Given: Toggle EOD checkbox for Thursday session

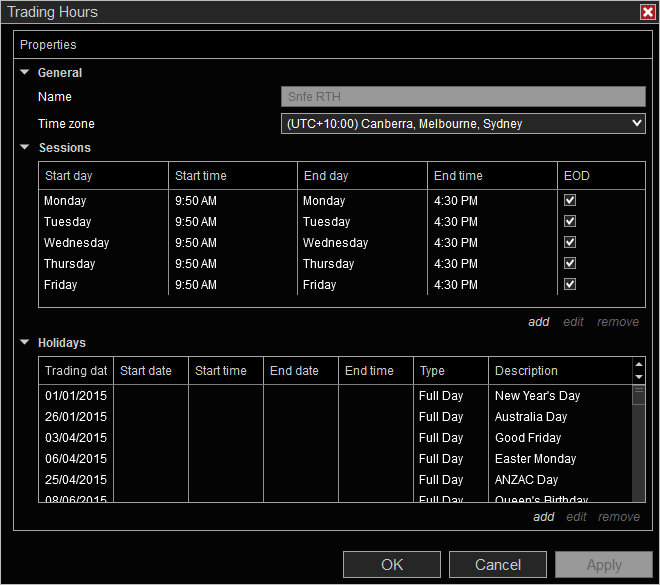Looking at the screenshot, I should [x=570, y=263].
